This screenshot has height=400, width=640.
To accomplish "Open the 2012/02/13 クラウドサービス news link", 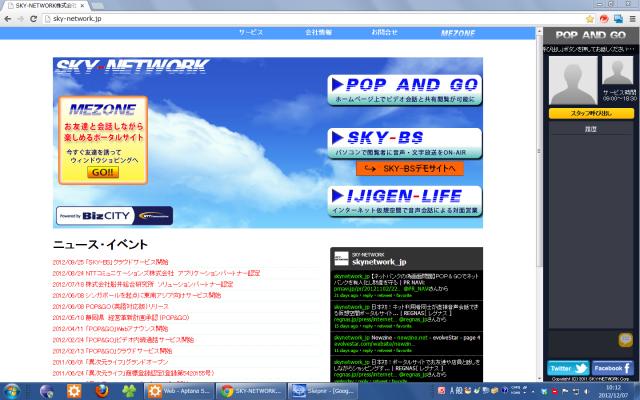I will [112, 351].
